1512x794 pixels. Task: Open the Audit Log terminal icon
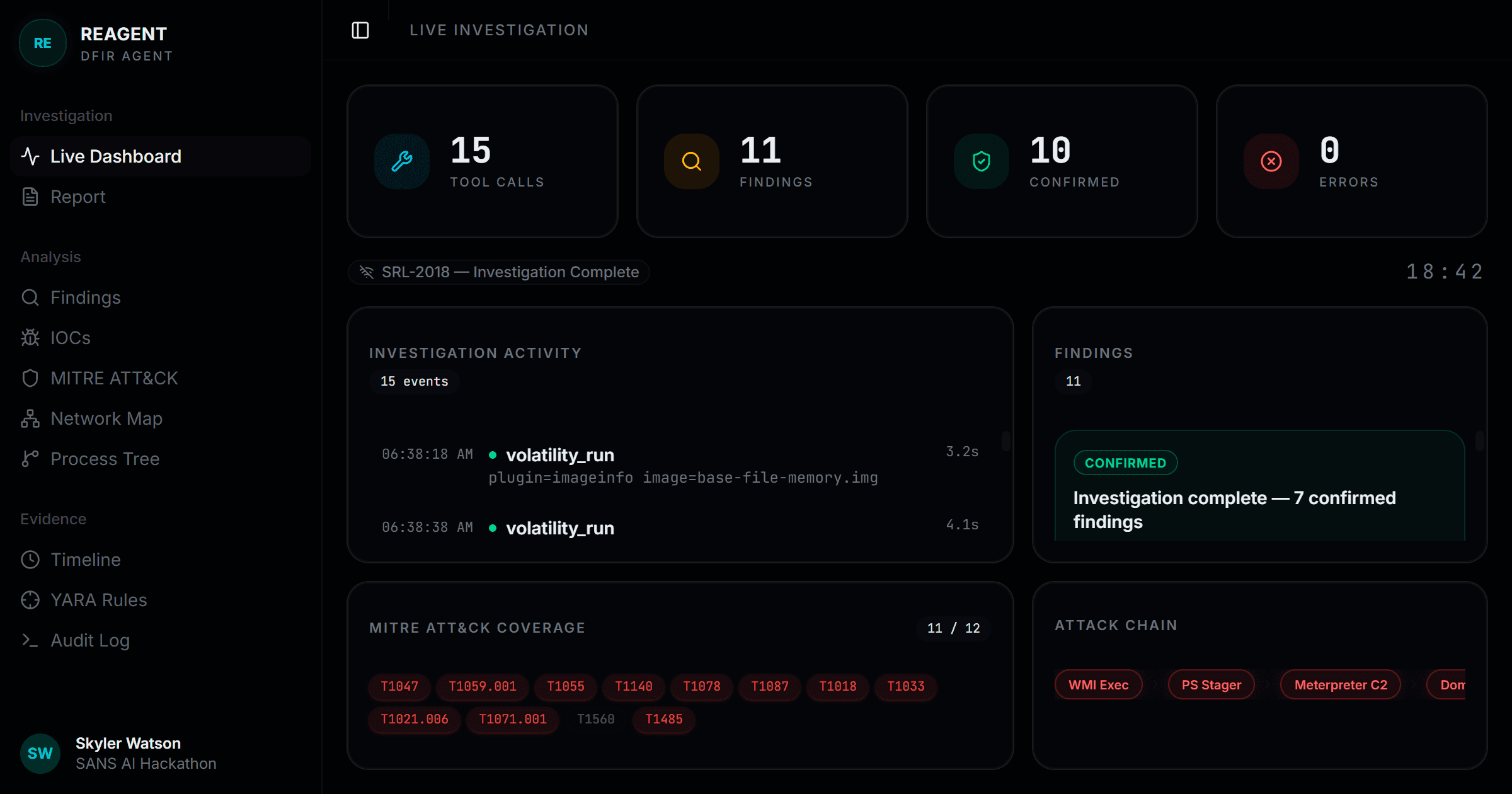coord(30,640)
